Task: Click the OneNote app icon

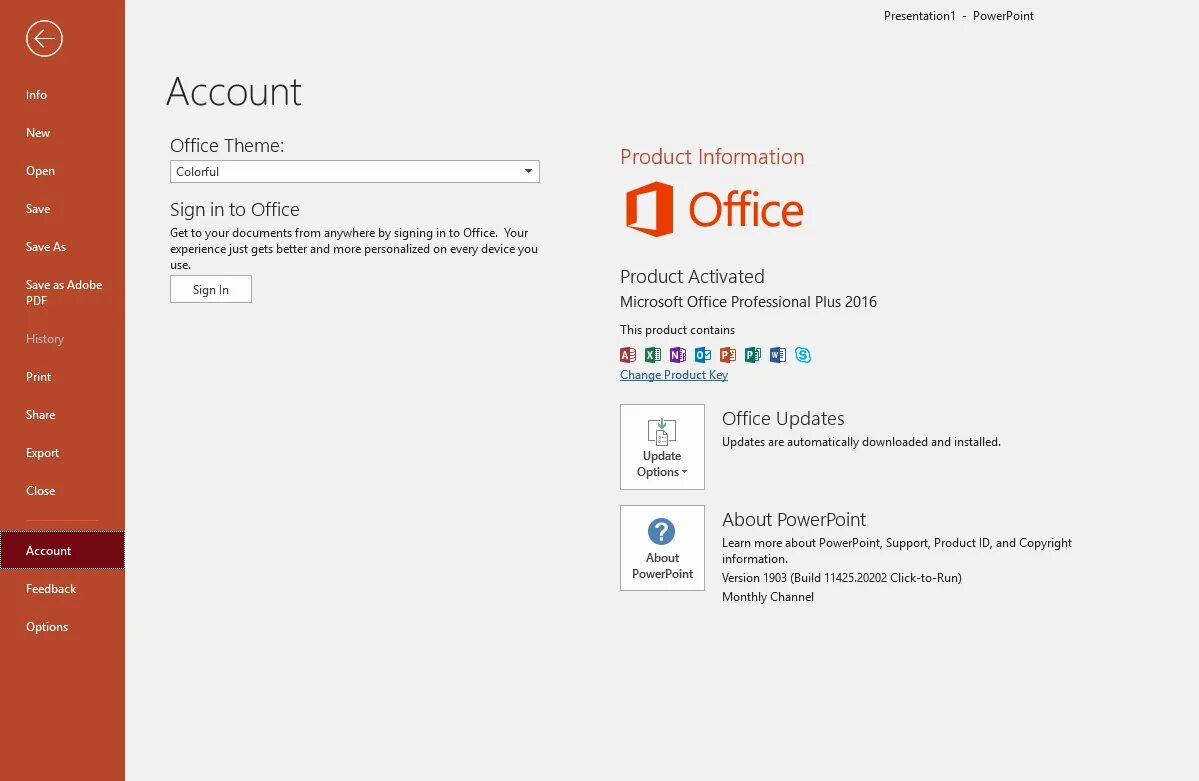Action: pos(677,355)
